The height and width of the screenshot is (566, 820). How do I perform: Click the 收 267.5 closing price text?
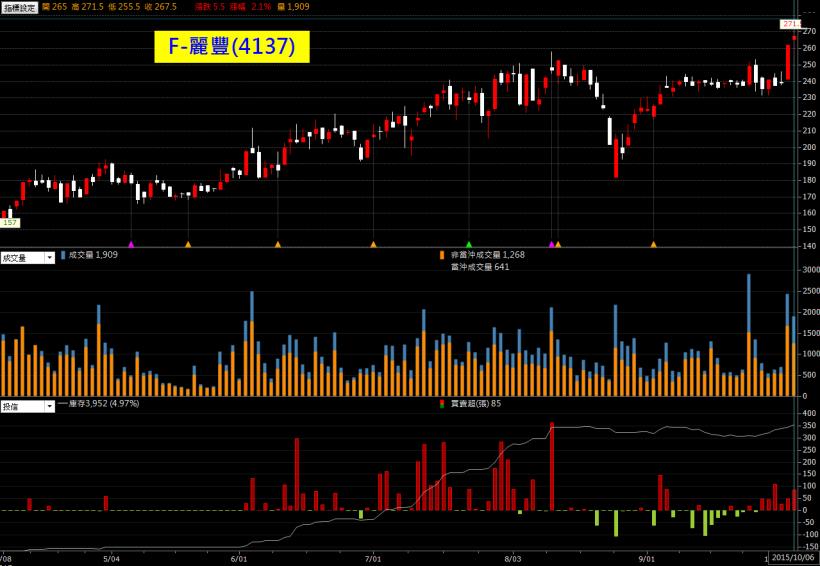pyautogui.click(x=162, y=7)
